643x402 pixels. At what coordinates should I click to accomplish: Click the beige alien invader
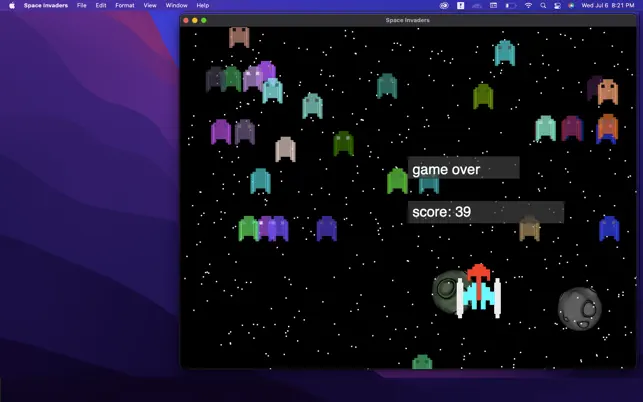(x=285, y=149)
